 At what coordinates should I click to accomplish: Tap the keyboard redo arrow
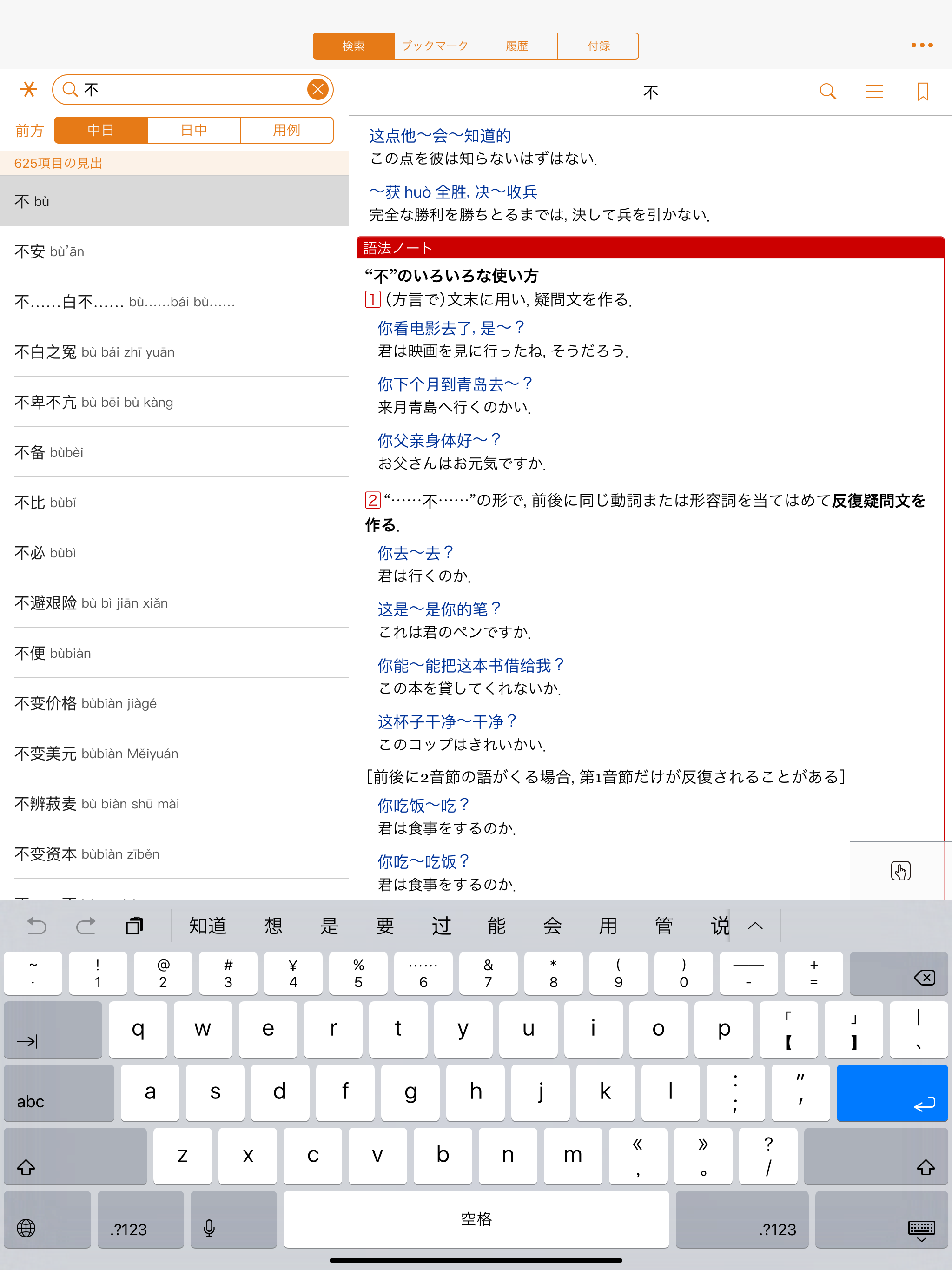click(x=86, y=926)
